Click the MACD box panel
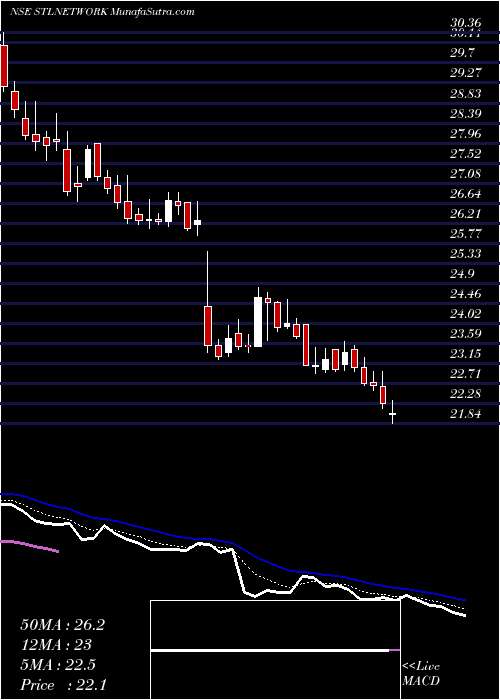Screen dimensions: 500x700 275,650
